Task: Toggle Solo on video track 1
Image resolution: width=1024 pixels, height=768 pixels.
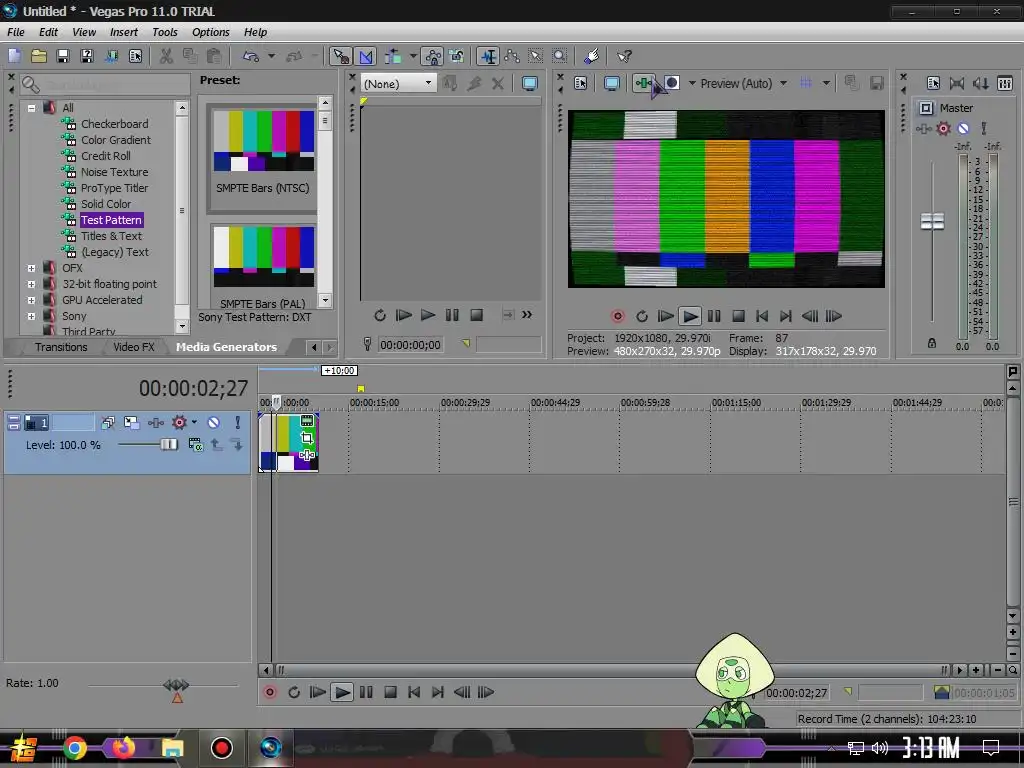Action: coord(238,423)
